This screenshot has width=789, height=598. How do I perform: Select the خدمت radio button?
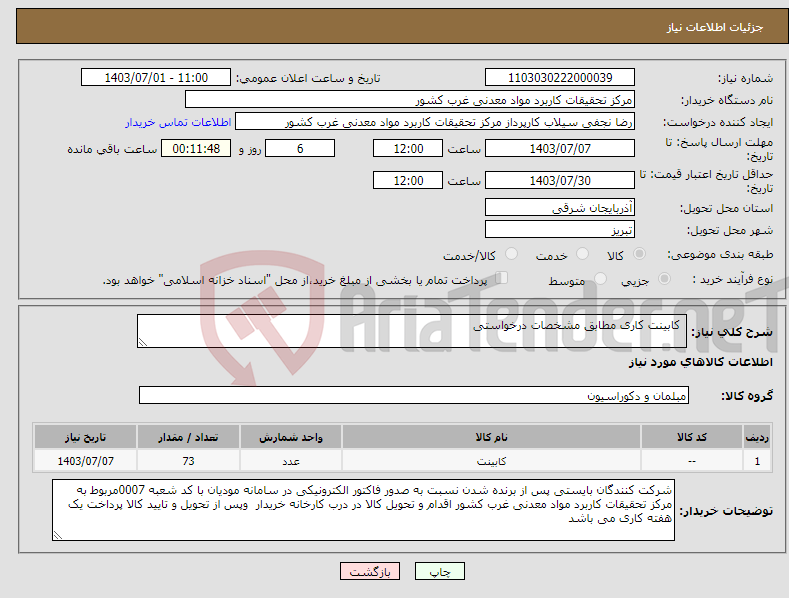point(582,254)
